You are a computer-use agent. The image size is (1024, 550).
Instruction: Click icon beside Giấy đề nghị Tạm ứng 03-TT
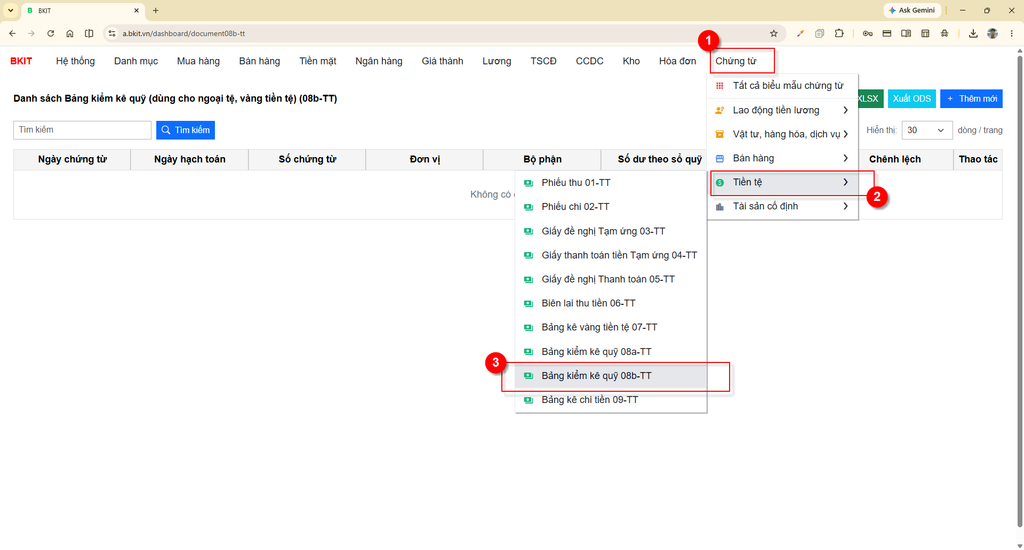pos(528,231)
